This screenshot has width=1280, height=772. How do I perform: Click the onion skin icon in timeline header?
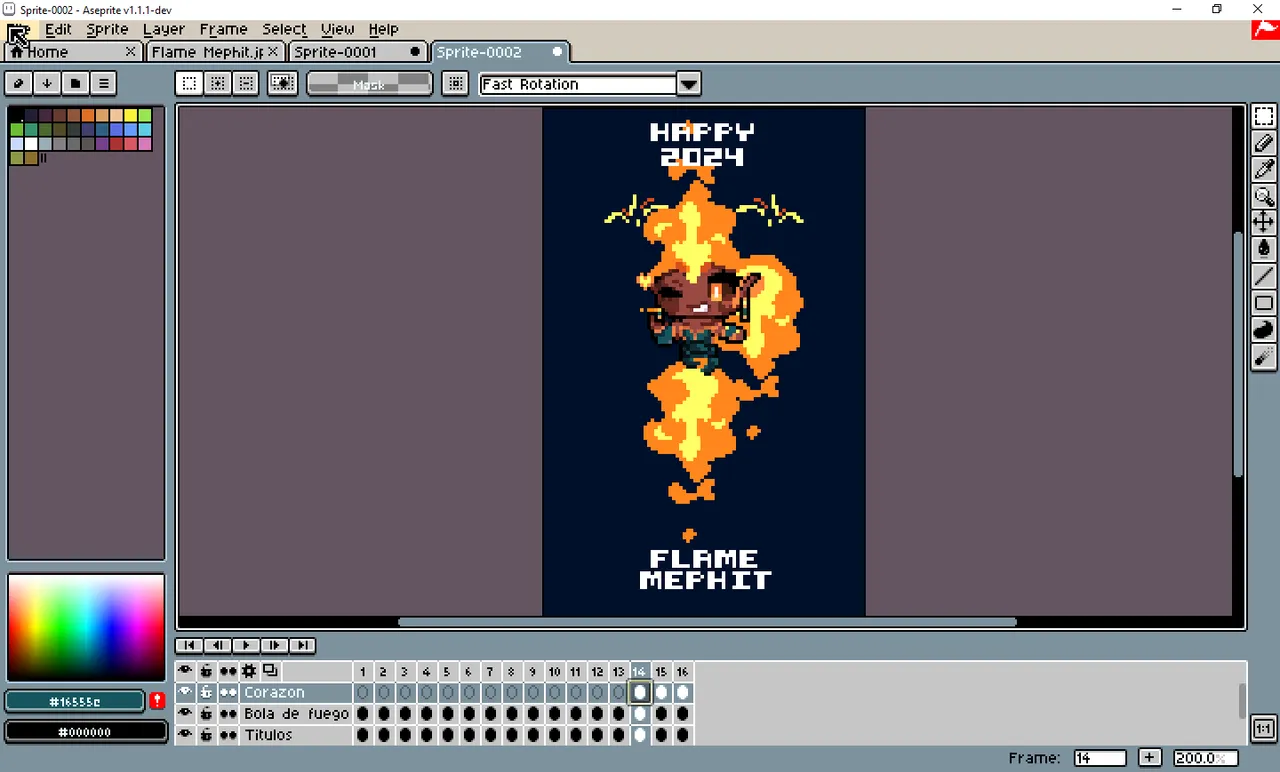(270, 671)
